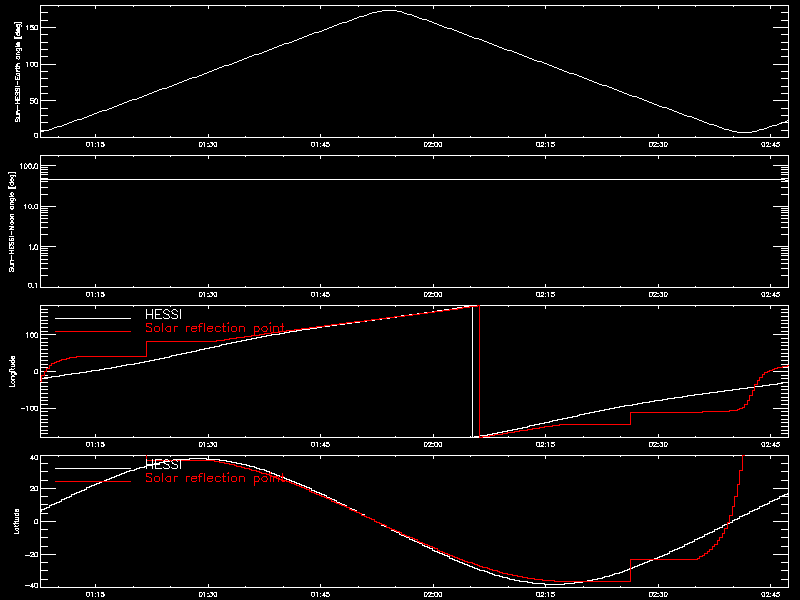This screenshot has height=600, width=800.
Task: Click '02:45' time tick under Noon angle plot
Action: (770, 295)
